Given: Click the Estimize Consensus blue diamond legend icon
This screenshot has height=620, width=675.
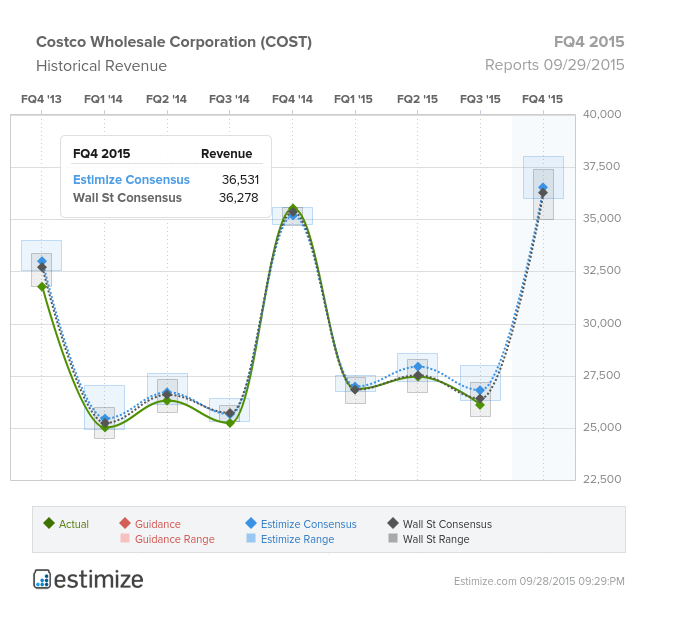Looking at the screenshot, I should coord(251,523).
